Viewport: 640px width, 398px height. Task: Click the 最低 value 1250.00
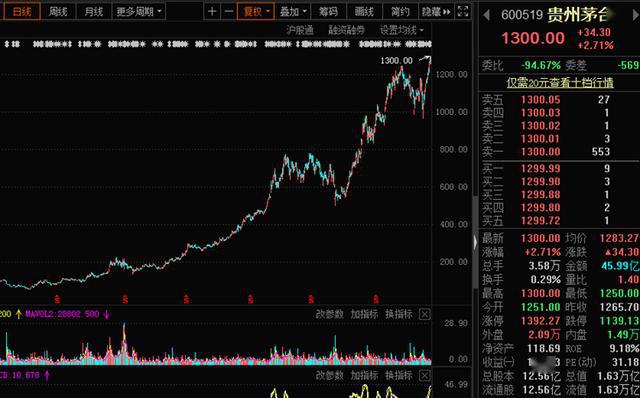(x=619, y=293)
